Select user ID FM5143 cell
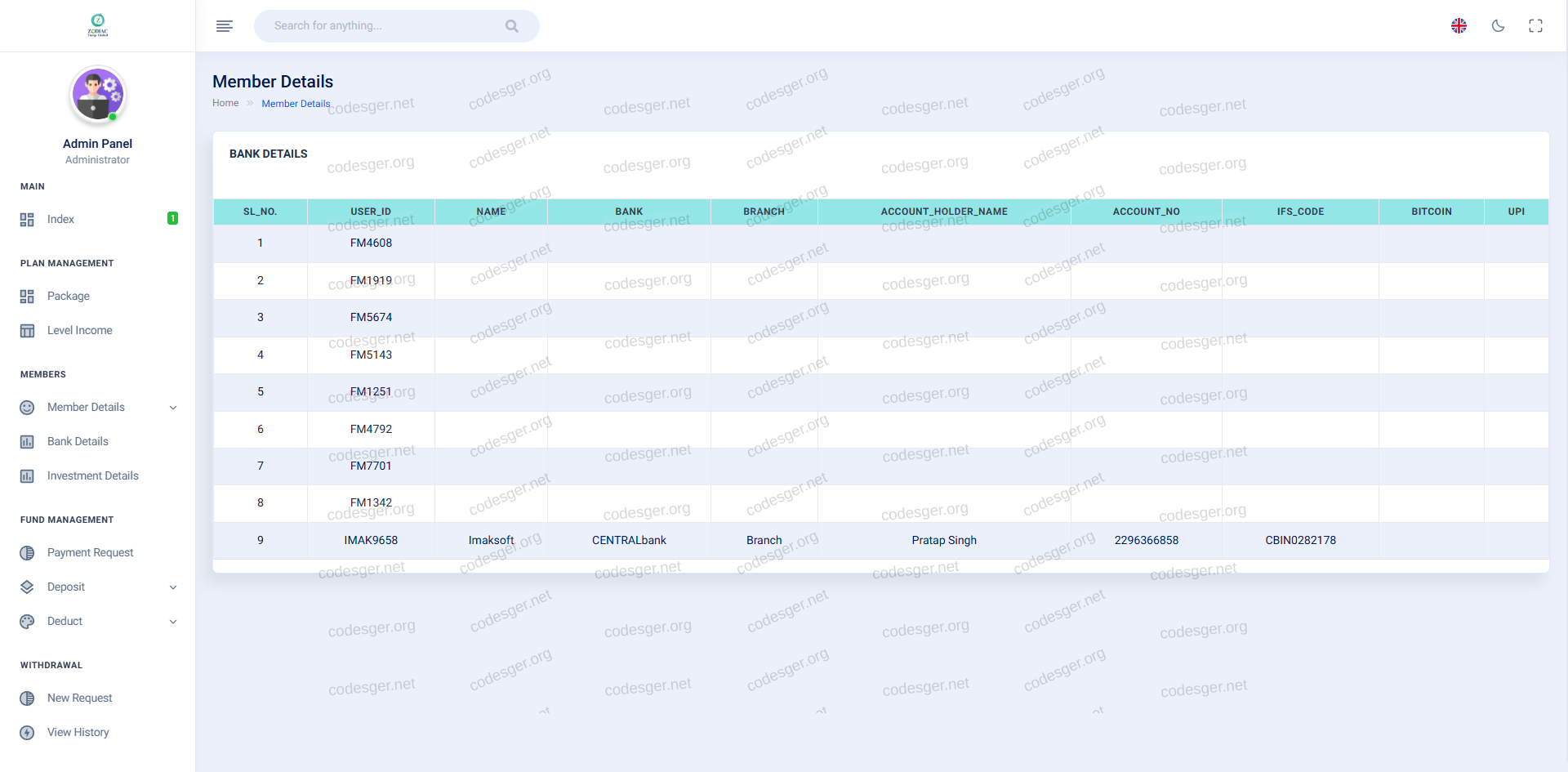1568x772 pixels. click(371, 355)
